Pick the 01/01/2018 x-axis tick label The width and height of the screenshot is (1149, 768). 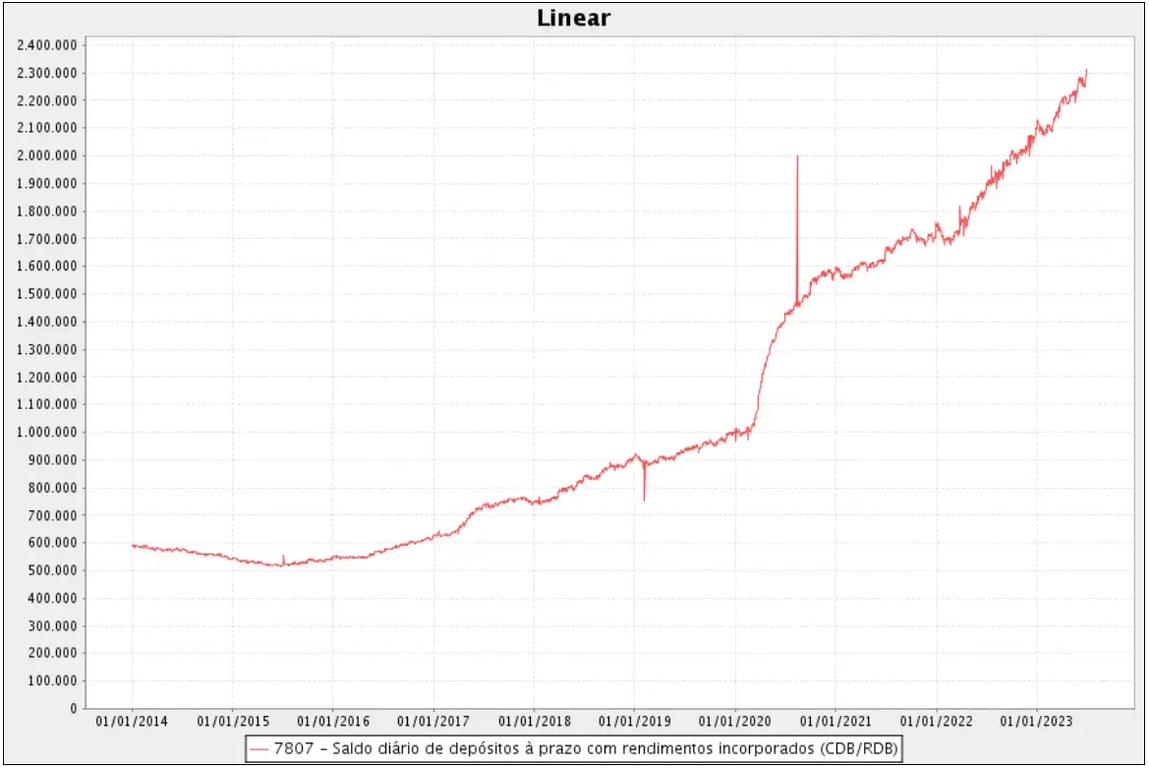533,721
